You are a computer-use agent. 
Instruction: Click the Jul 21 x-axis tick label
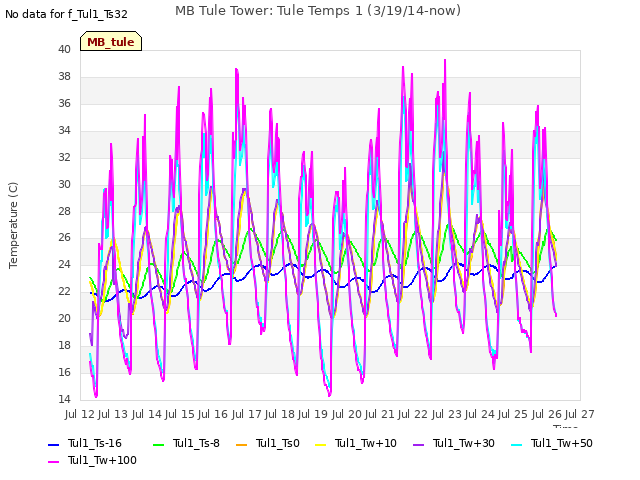pyautogui.click(x=380, y=414)
